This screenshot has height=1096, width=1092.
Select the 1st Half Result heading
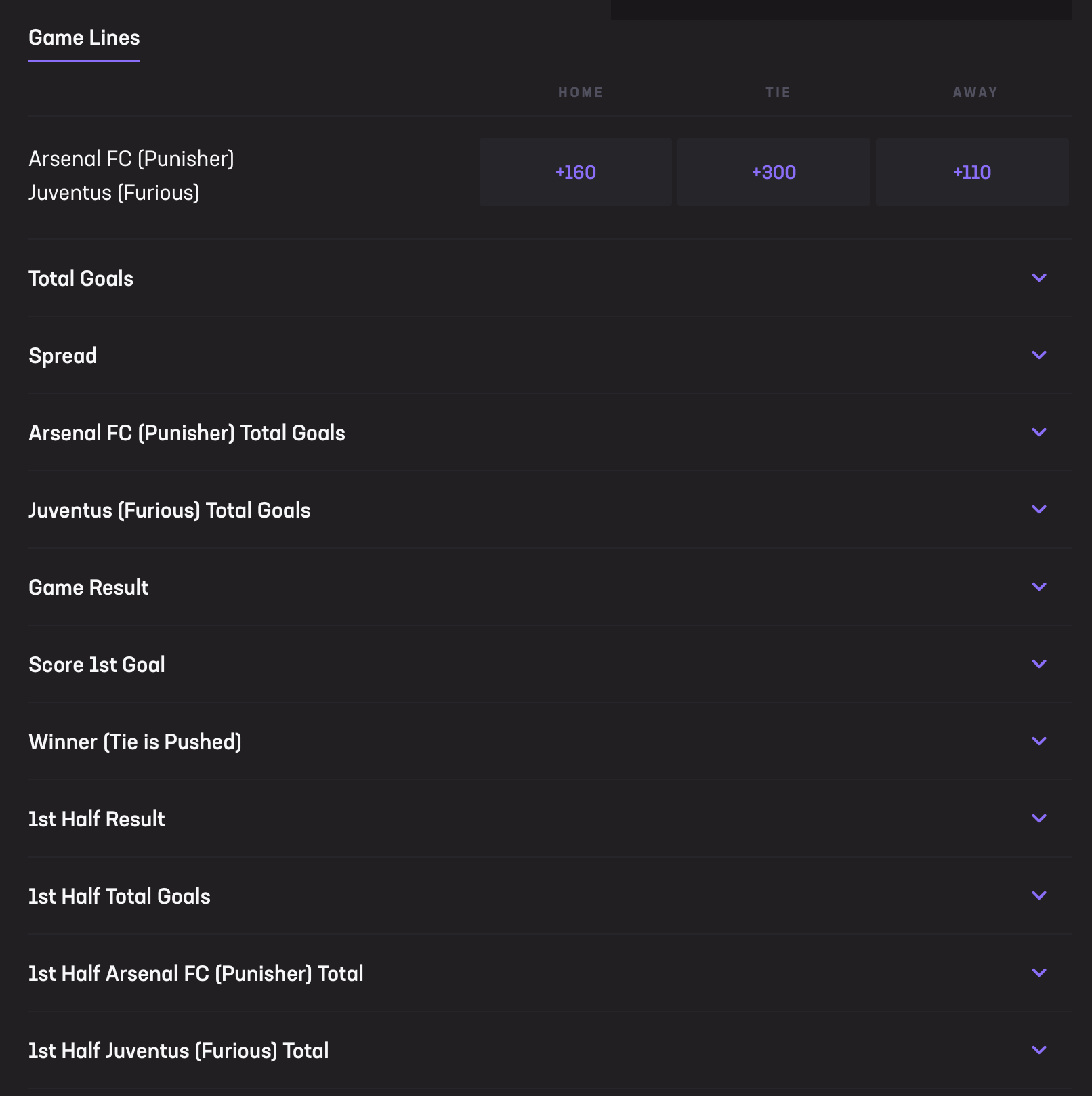[97, 819]
